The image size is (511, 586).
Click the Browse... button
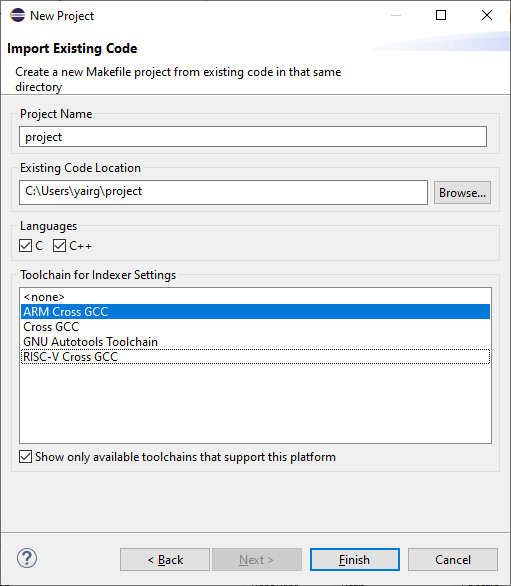(462, 192)
